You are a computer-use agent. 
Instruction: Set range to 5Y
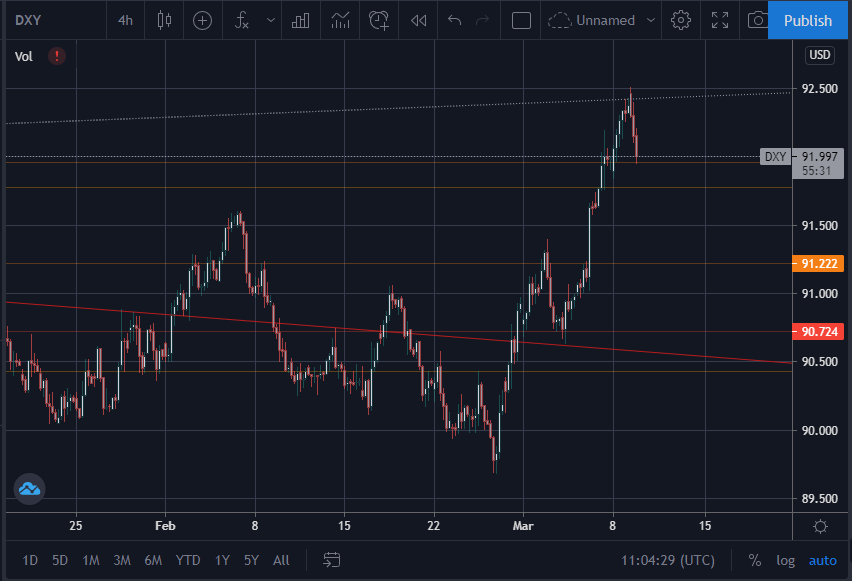[x=251, y=560]
